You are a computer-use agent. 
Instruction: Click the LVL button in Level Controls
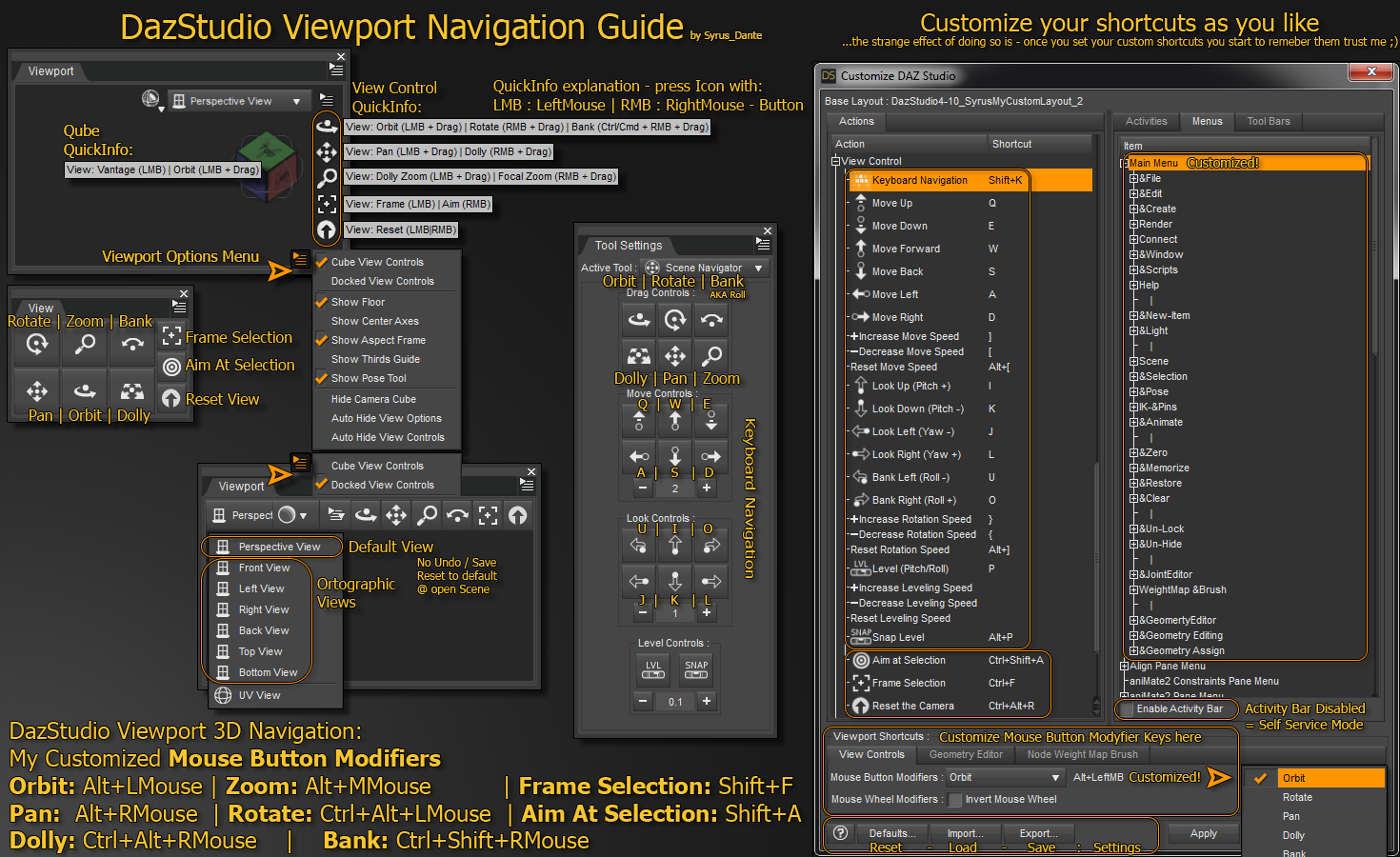[x=653, y=670]
